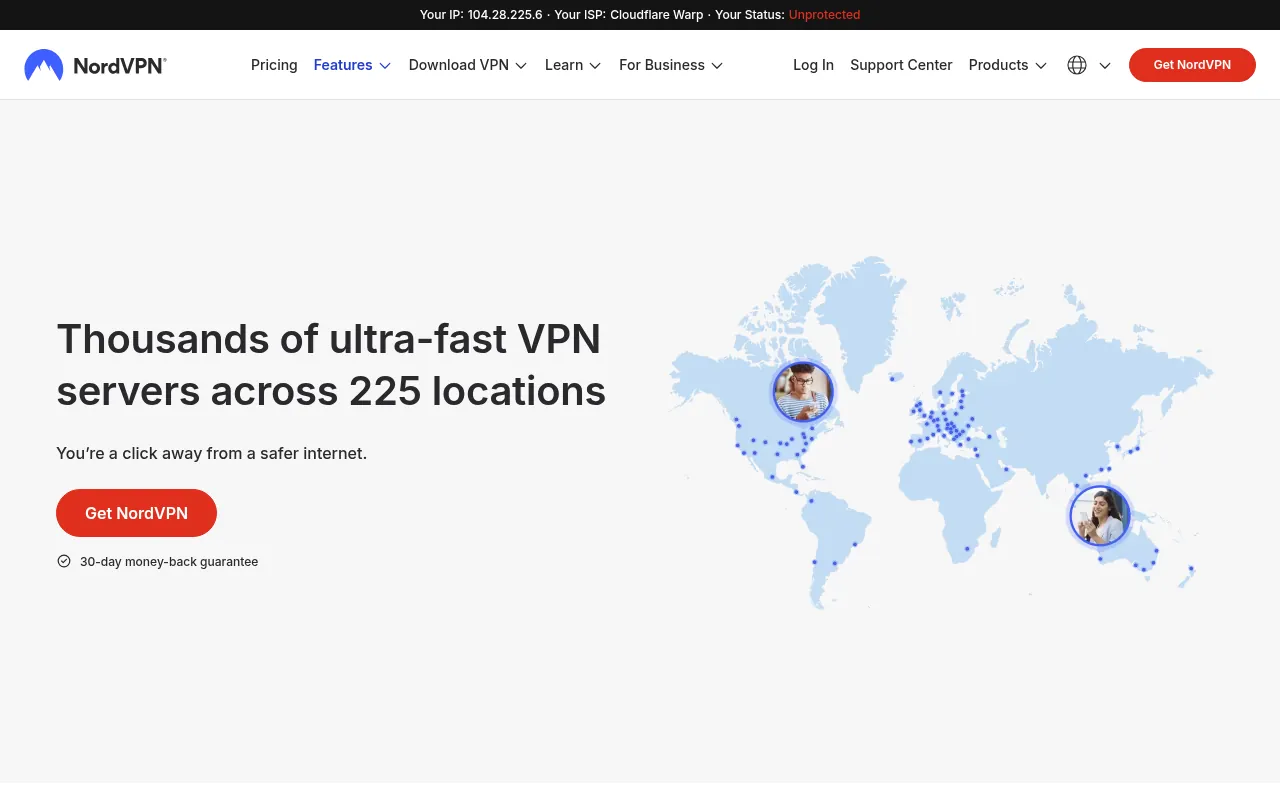Click the 30-day money-back guarantee text
The image size is (1280, 800).
(169, 562)
